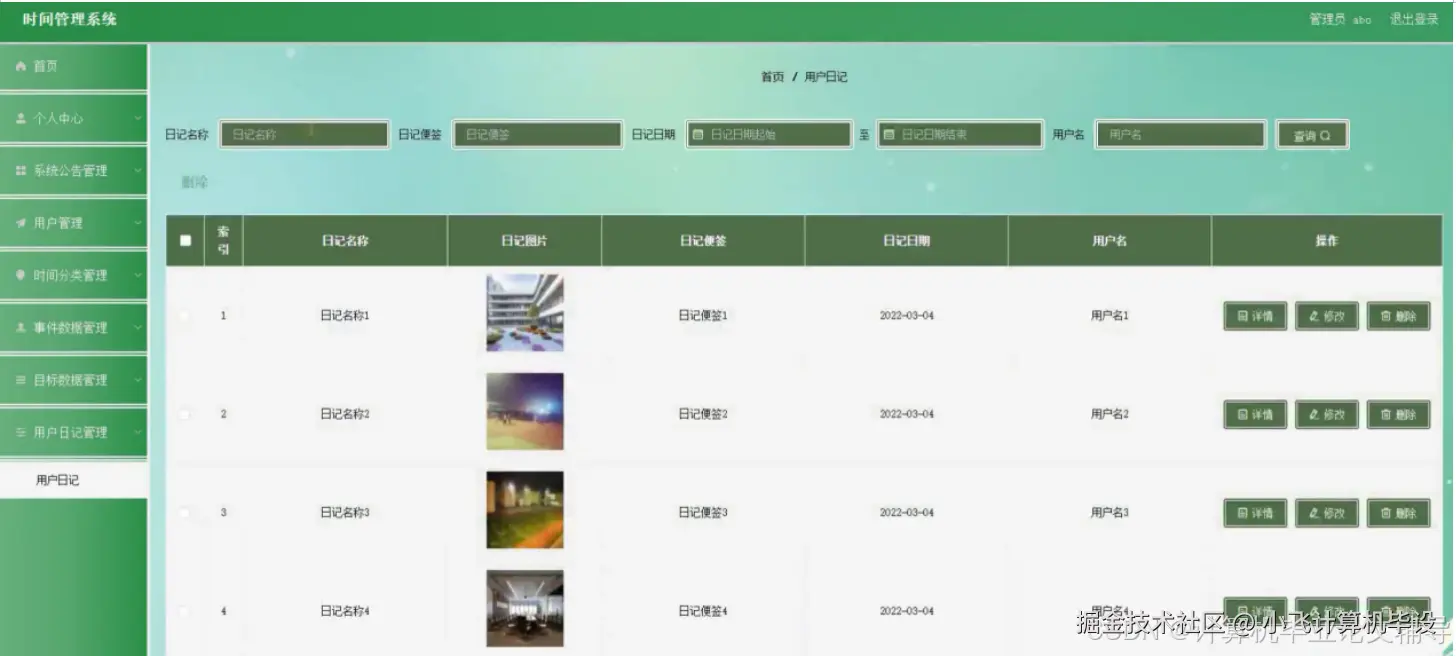Click the 管理员 abc user label
1456x656 pixels.
1340,19
